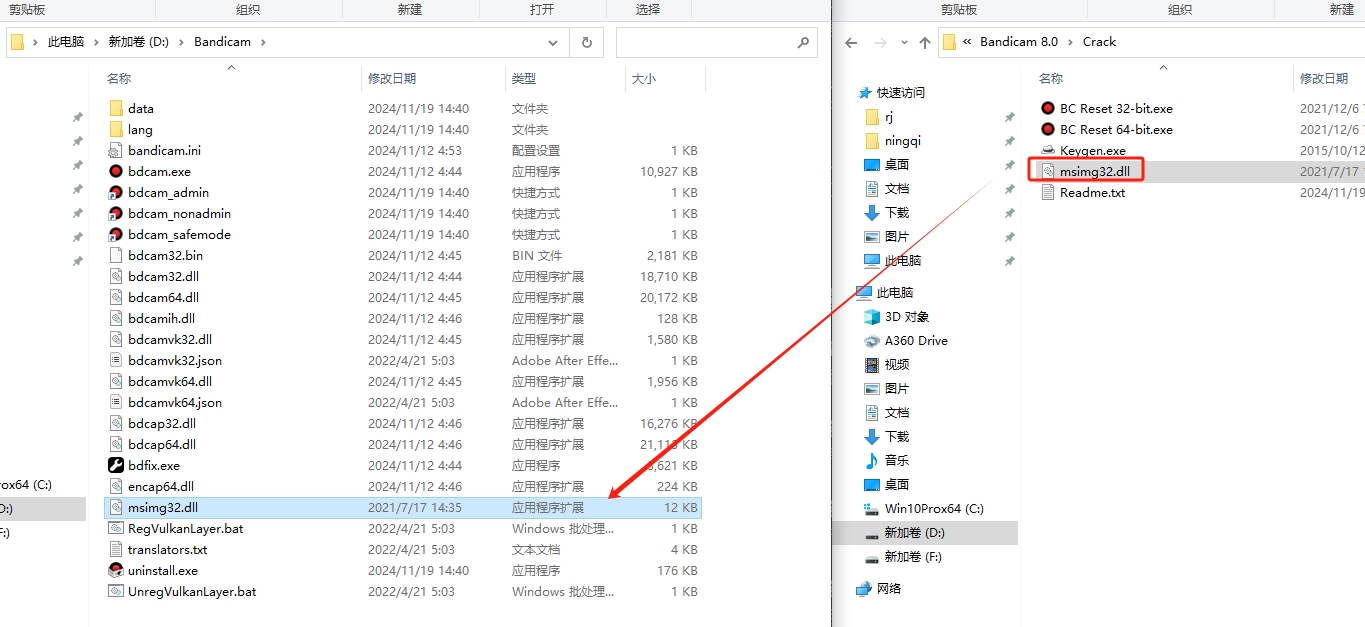Select the BC Reset 32-bit.exe icon
Screen dimensions: 1365x627
pos(1048,108)
